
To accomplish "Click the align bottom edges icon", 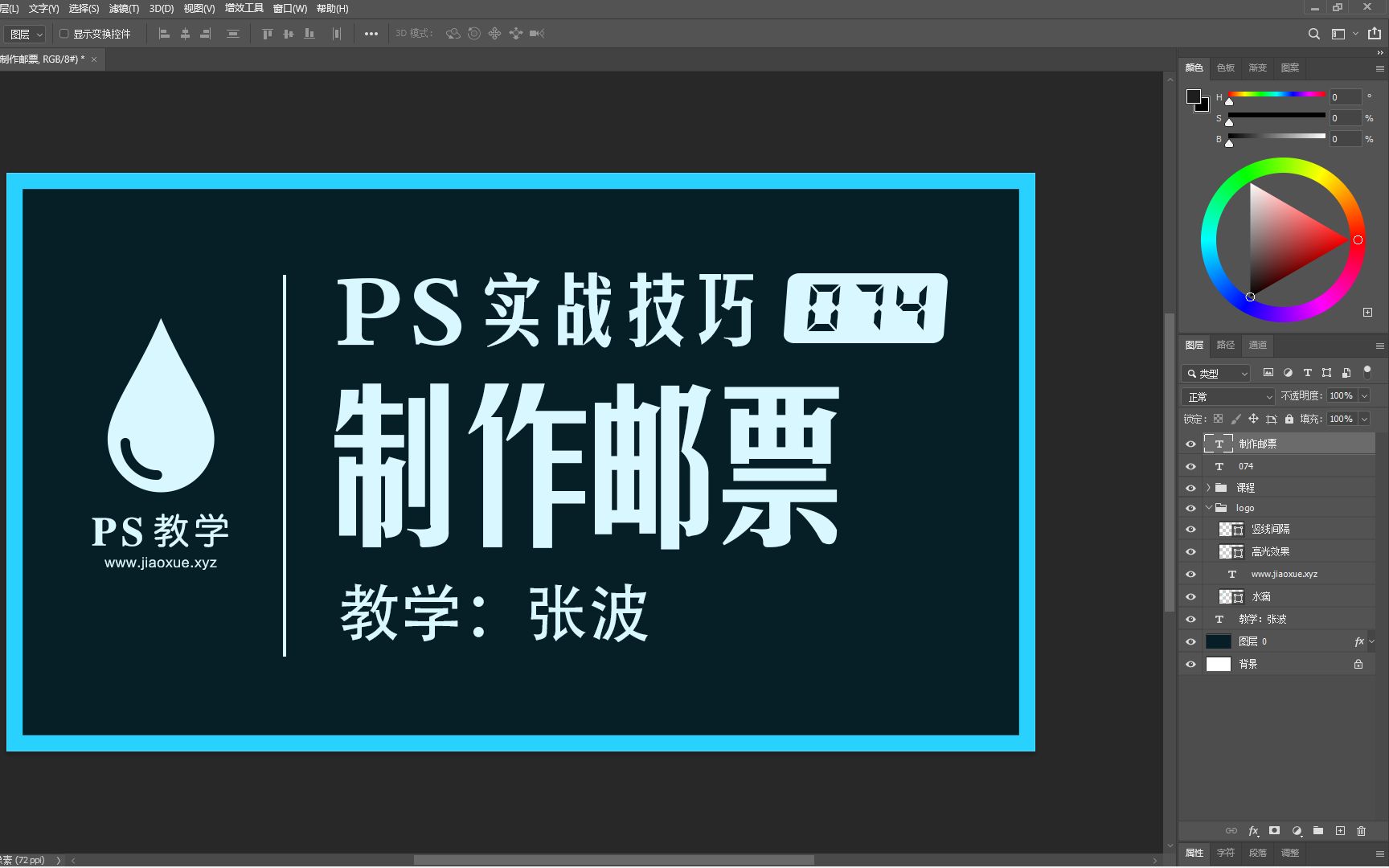I will (x=309, y=34).
